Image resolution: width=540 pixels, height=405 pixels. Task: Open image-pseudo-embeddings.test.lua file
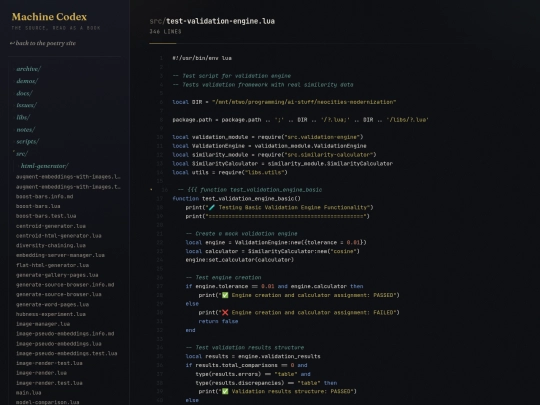coord(67,353)
